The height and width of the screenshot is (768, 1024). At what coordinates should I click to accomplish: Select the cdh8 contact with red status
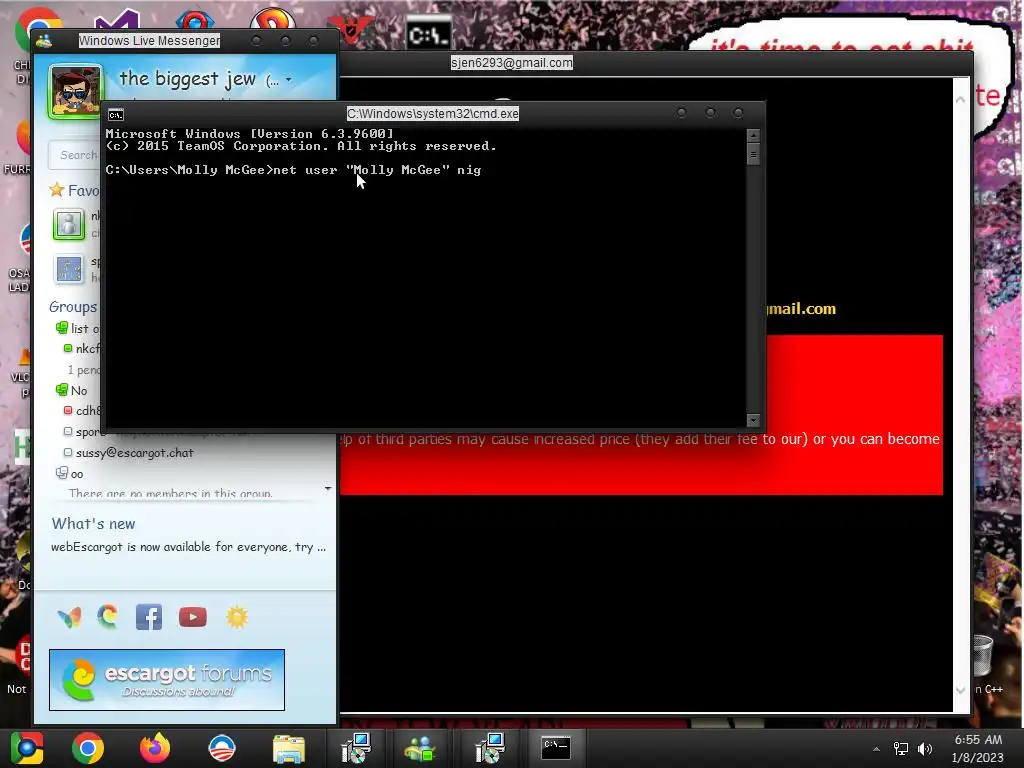coord(82,411)
